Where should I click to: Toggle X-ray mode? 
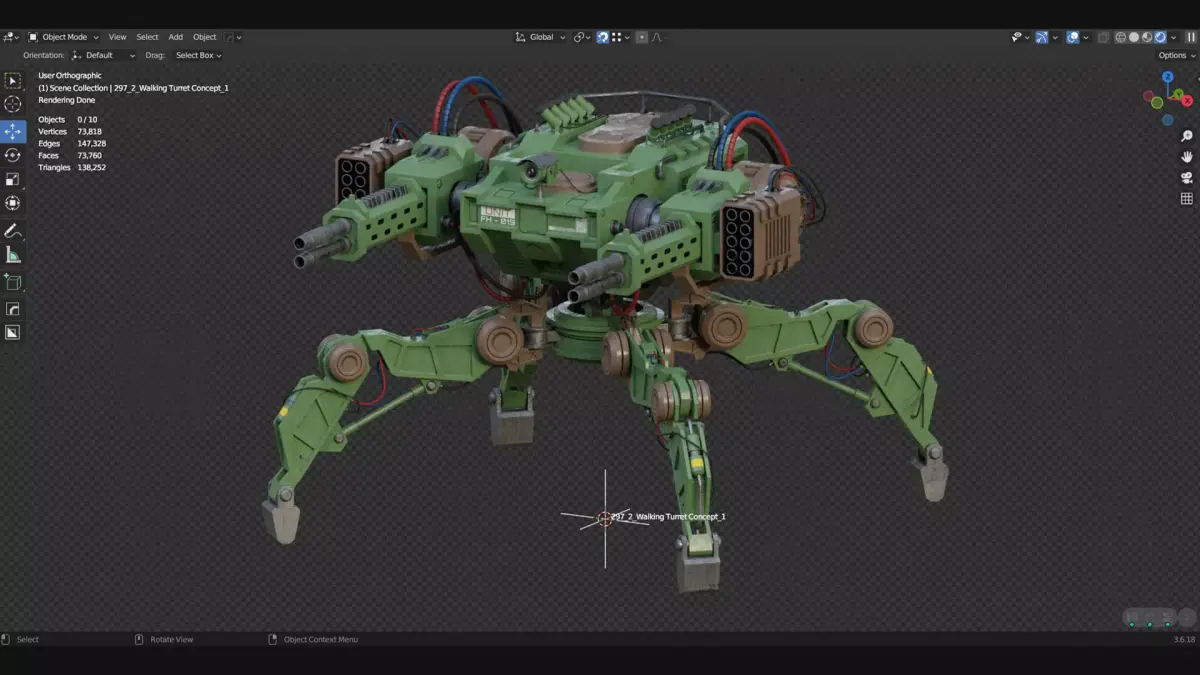tap(1104, 37)
